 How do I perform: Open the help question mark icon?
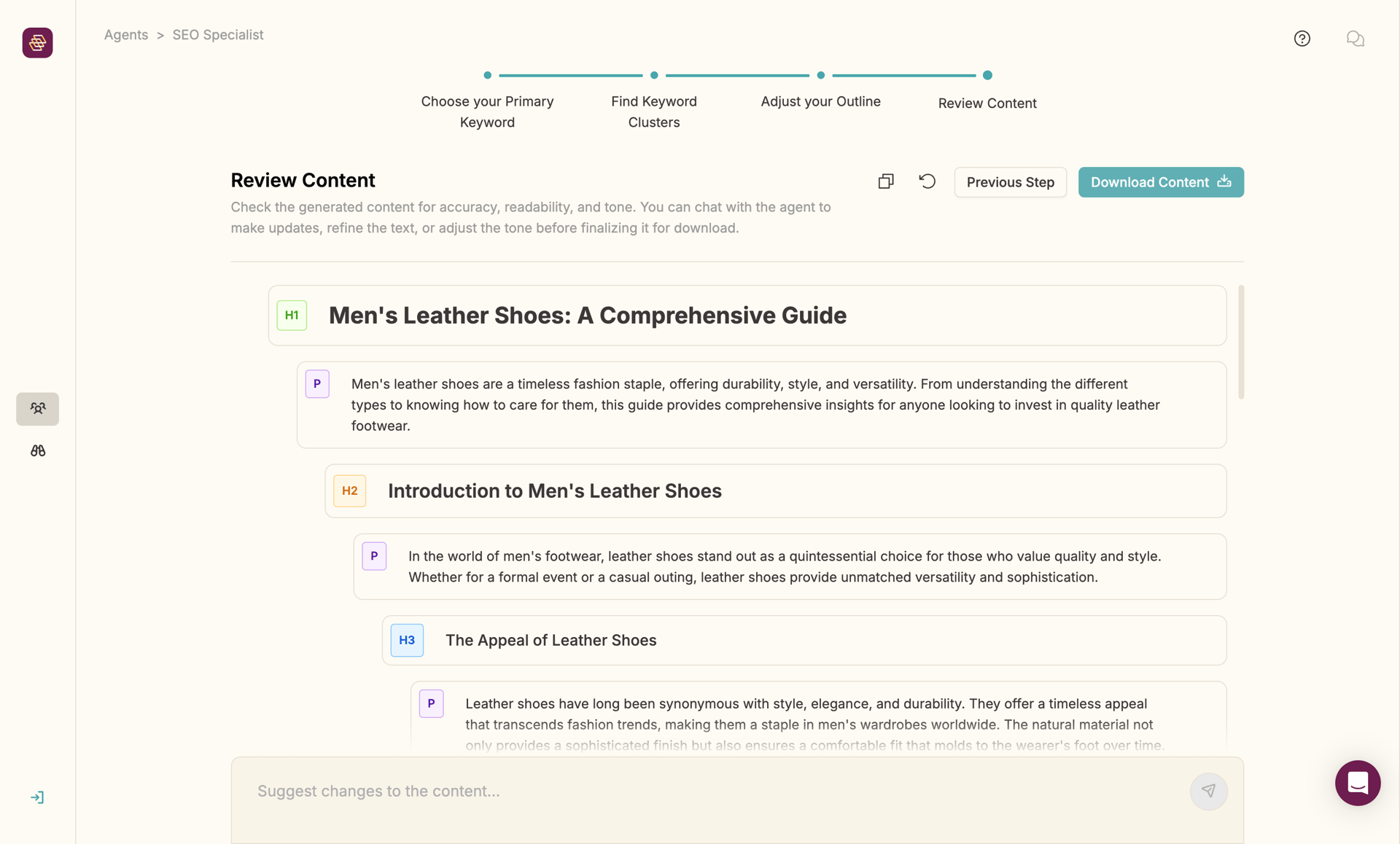click(x=1302, y=39)
